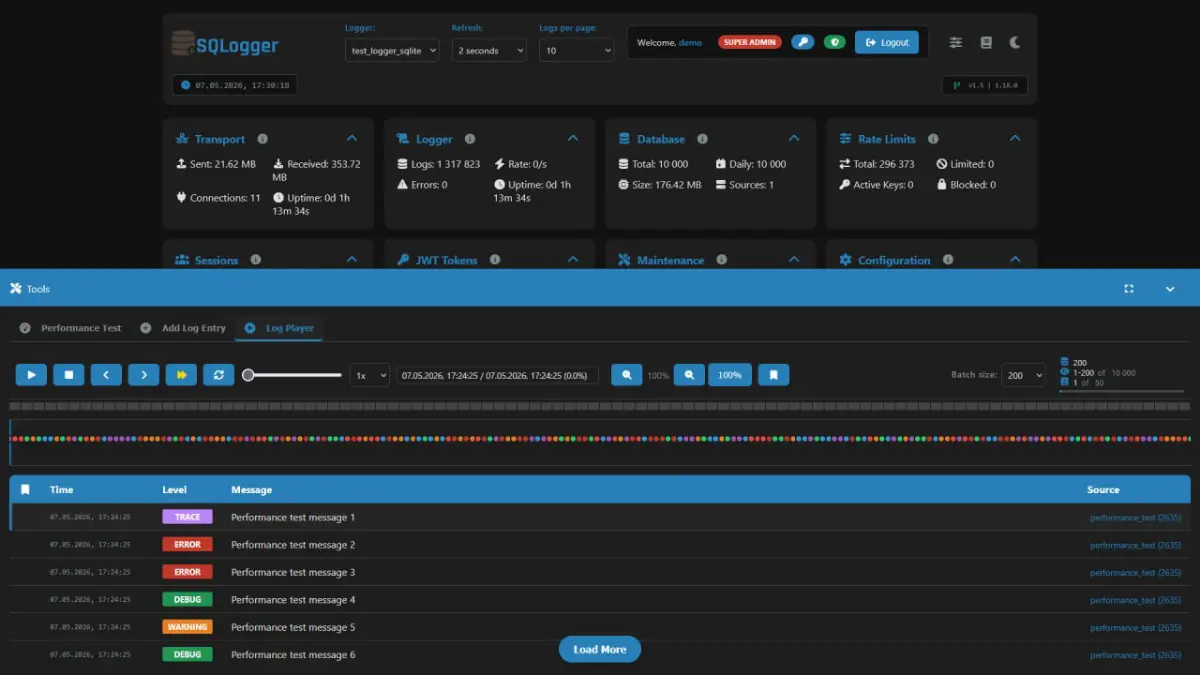The image size is (1200, 675).
Task: Stop the log player playback
Action: pos(69,375)
